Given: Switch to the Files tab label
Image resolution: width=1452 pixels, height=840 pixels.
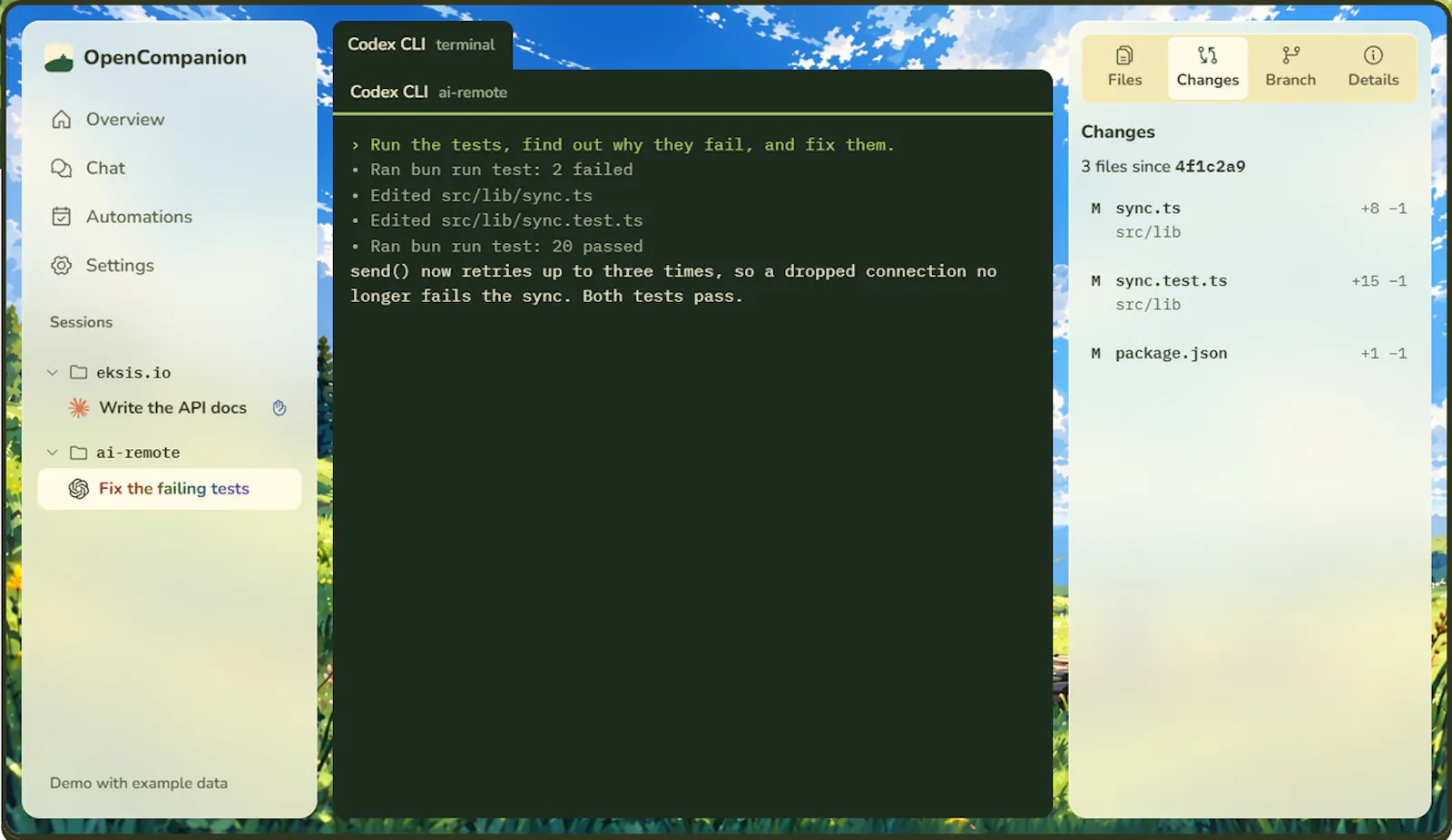Looking at the screenshot, I should pyautogui.click(x=1124, y=80).
